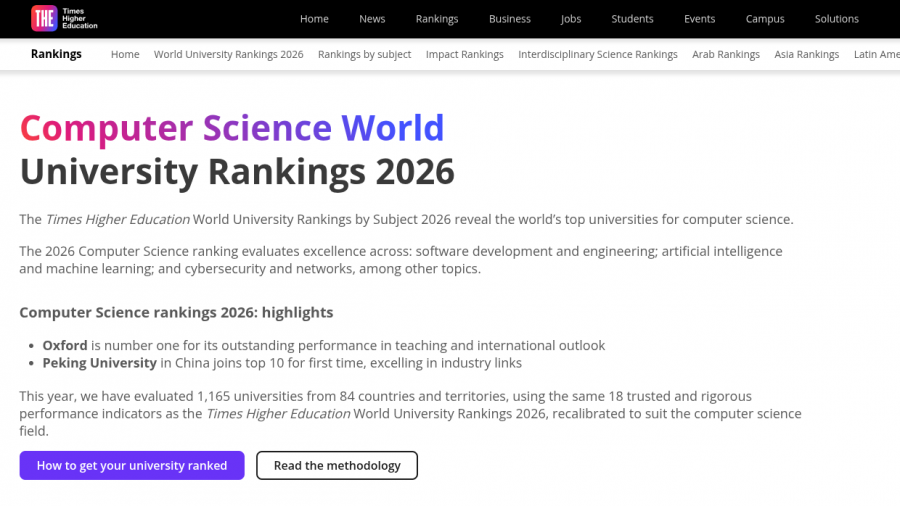Open the Home item in top navigation
900x506 pixels.
[314, 19]
